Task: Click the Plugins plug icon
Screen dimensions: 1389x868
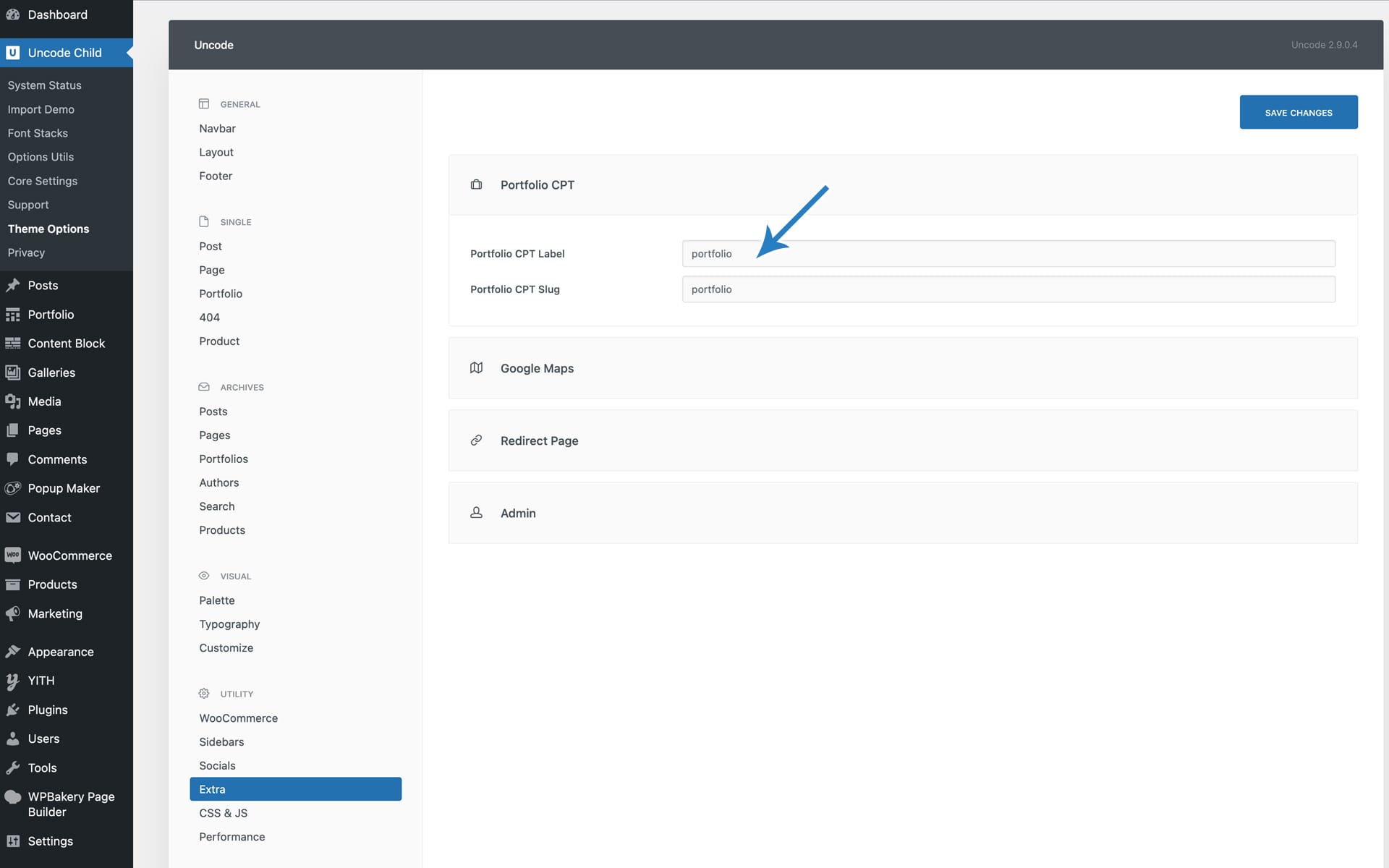Action: click(x=12, y=710)
